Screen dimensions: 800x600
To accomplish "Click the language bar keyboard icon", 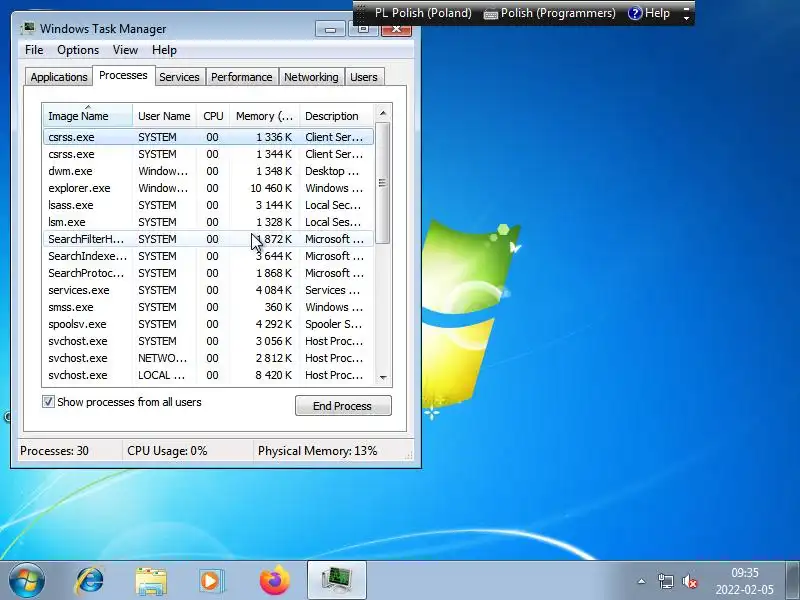I will pyautogui.click(x=490, y=14).
